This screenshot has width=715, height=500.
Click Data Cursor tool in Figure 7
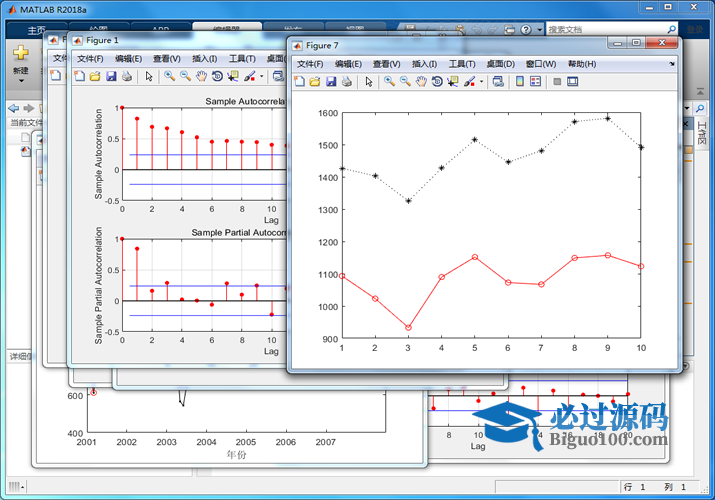pyautogui.click(x=452, y=82)
